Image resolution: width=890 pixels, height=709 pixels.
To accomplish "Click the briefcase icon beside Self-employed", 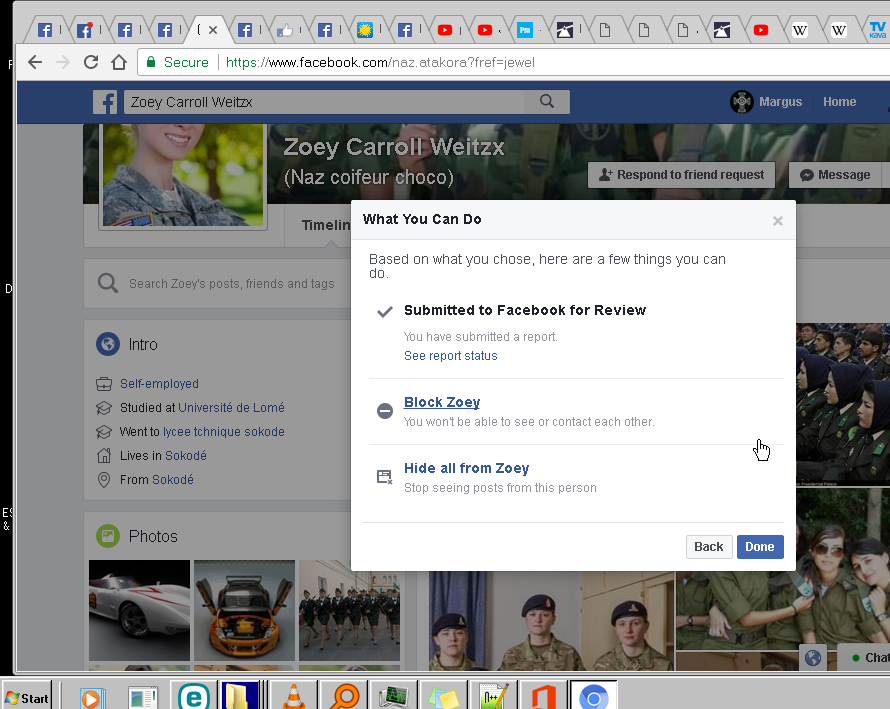I will pyautogui.click(x=104, y=384).
